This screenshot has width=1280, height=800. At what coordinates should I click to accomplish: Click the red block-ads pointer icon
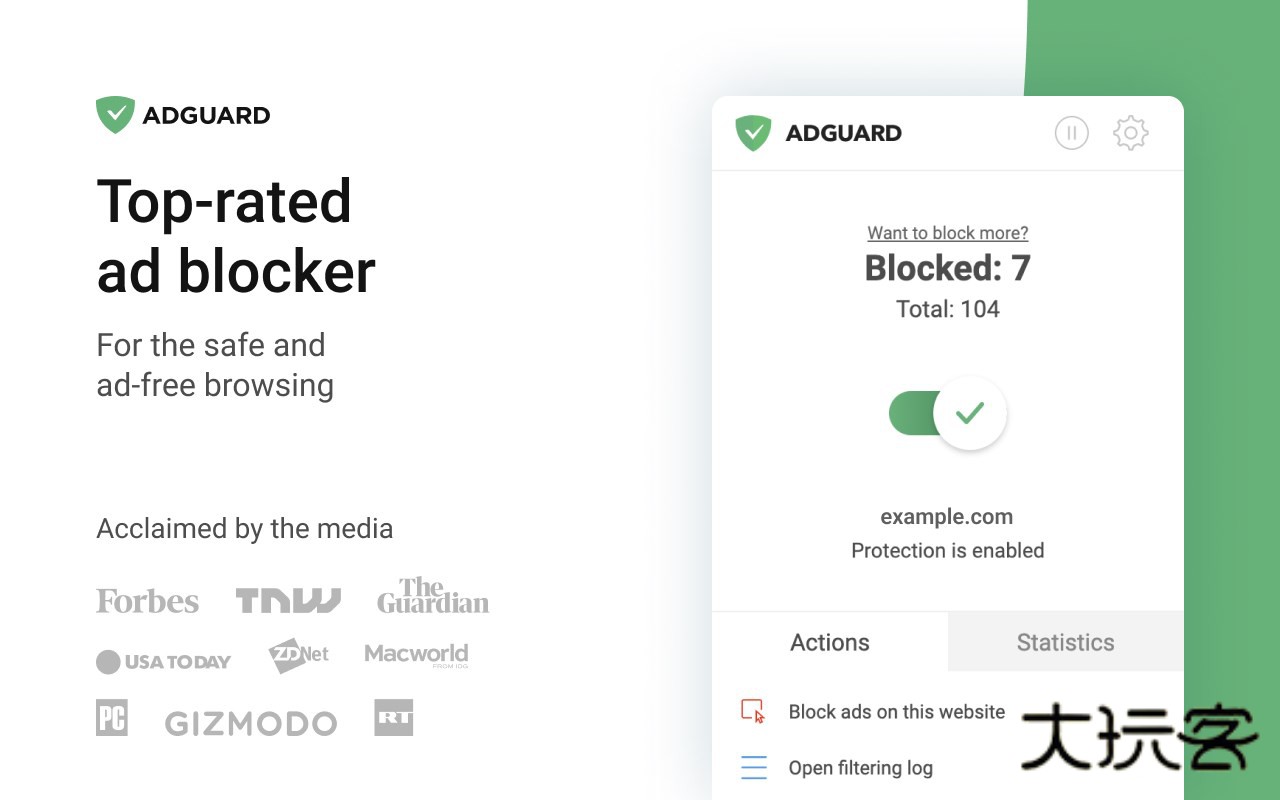tap(753, 711)
